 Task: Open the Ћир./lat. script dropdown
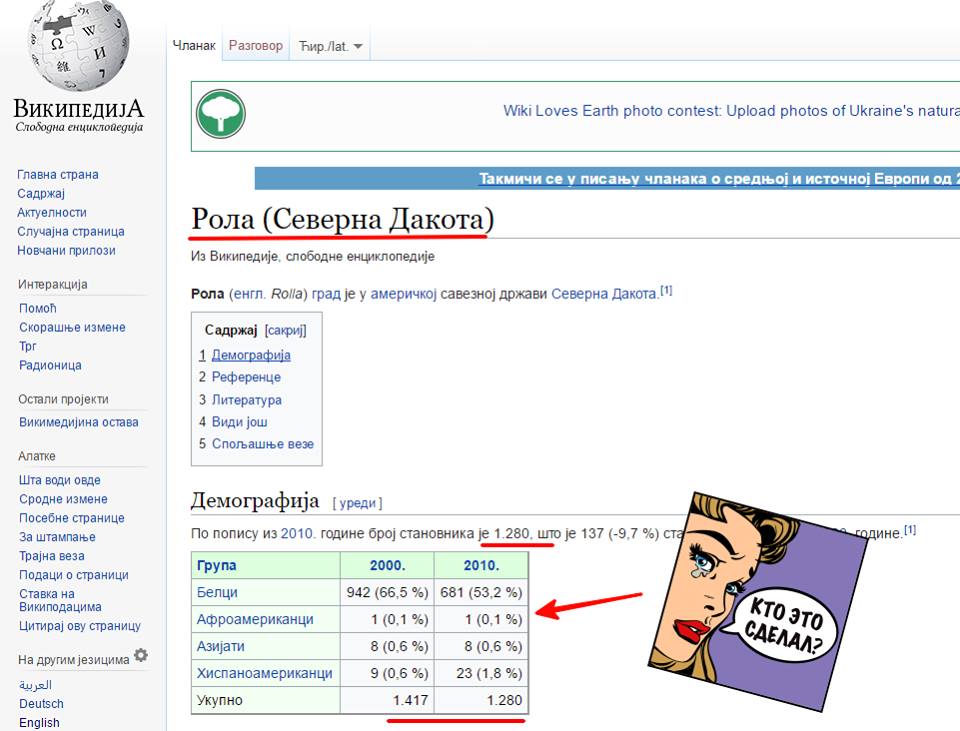pos(330,46)
